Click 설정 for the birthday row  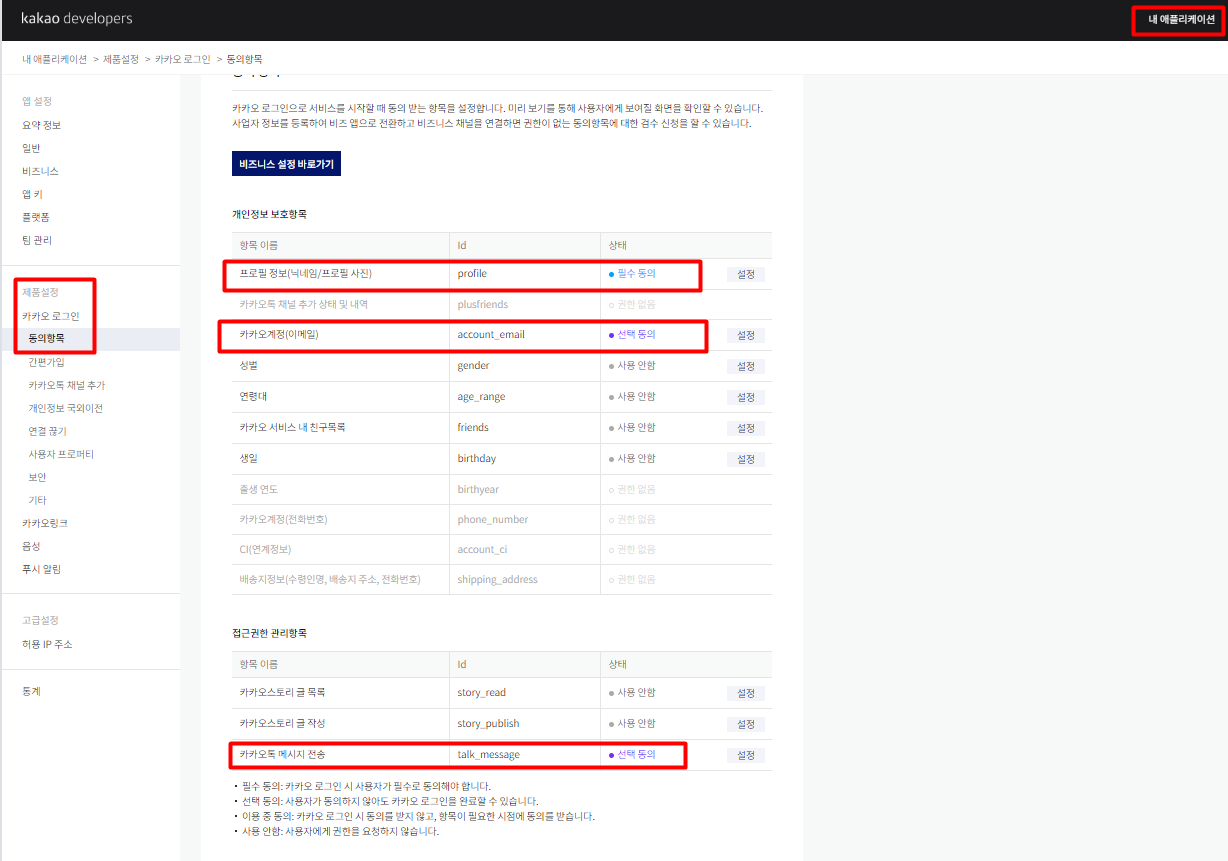746,459
